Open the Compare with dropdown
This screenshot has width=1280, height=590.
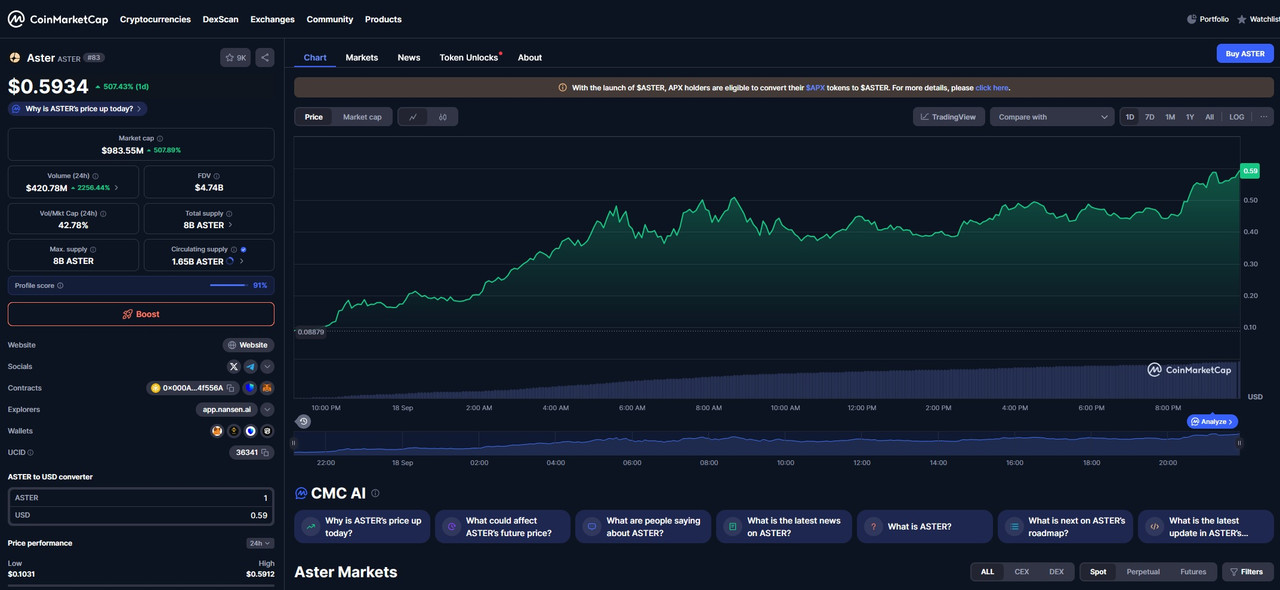(x=1052, y=117)
